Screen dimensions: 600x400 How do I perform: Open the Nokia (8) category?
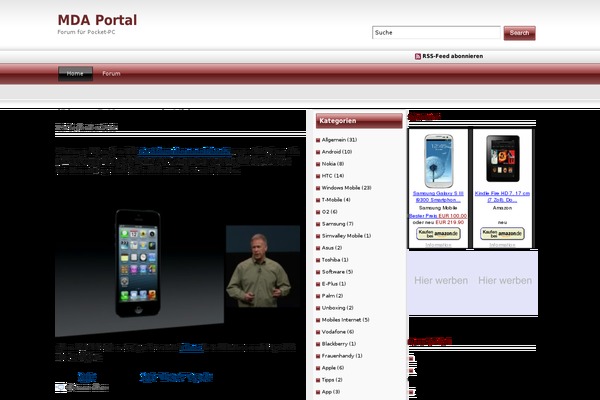click(x=333, y=164)
